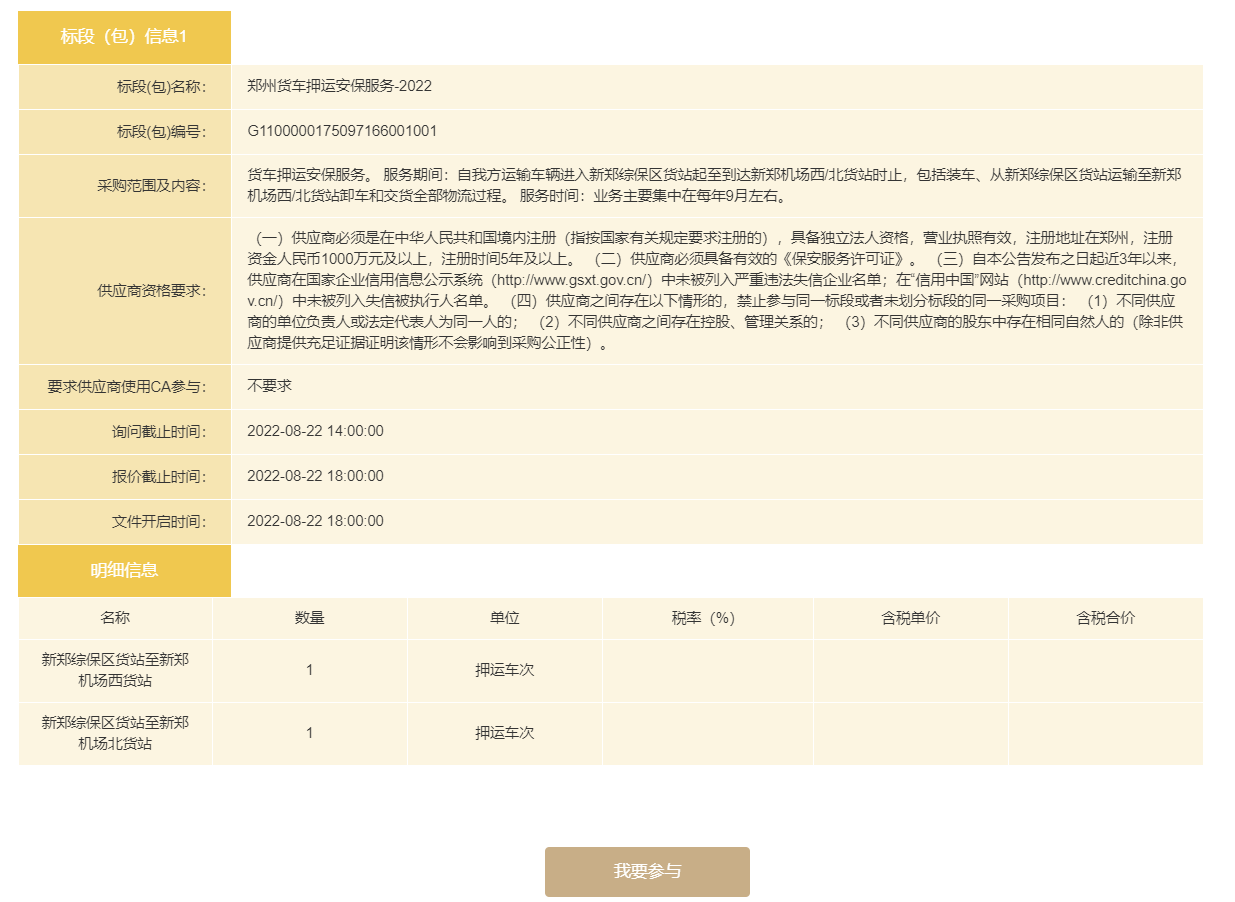Click the inquiry deadline 2022-08-22 14:00:00
The image size is (1235, 902).
click(x=315, y=431)
